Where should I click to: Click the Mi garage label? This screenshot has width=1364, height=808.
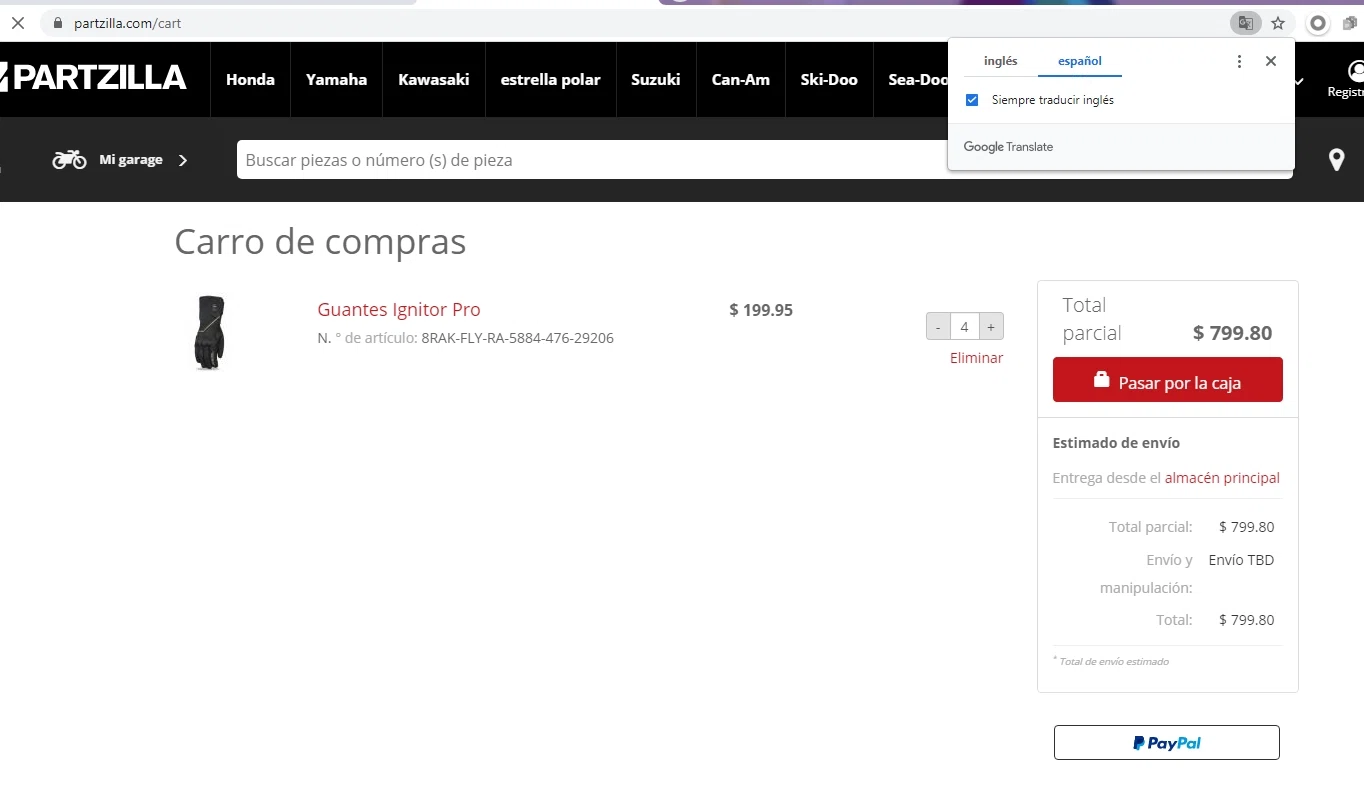[x=131, y=160]
